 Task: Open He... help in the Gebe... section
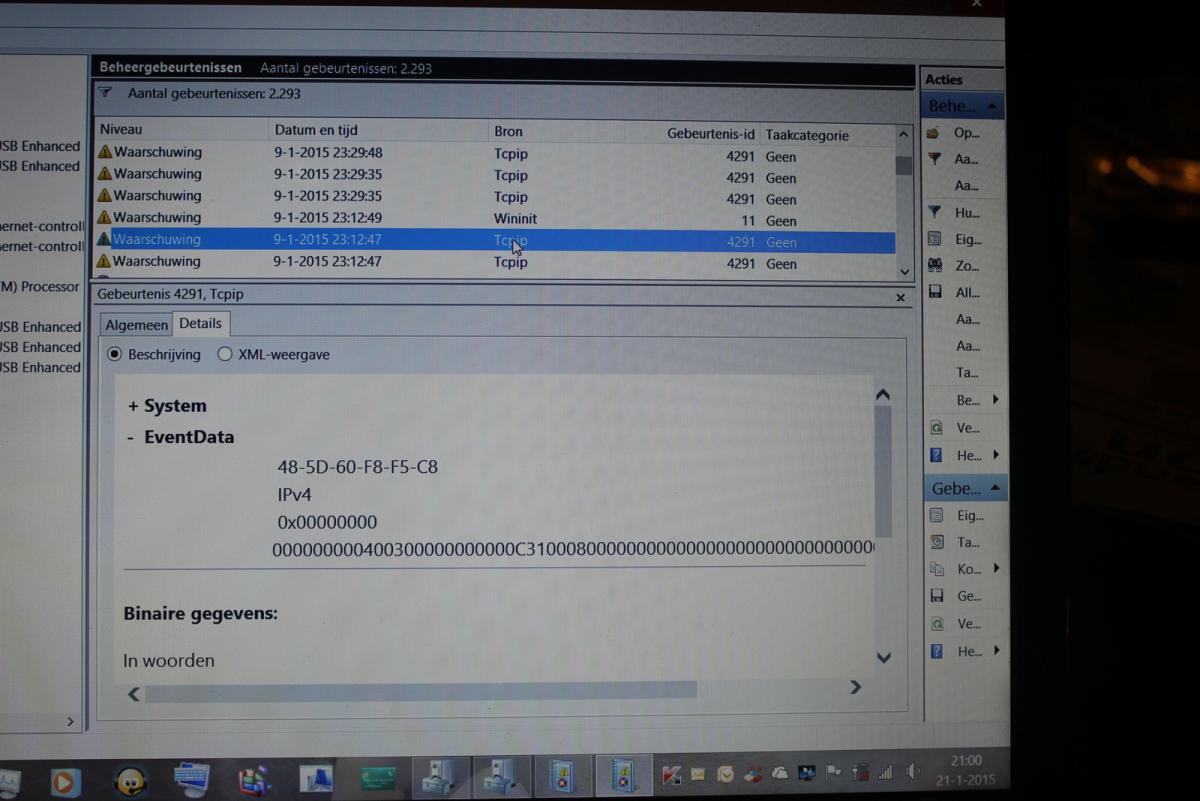click(x=936, y=651)
